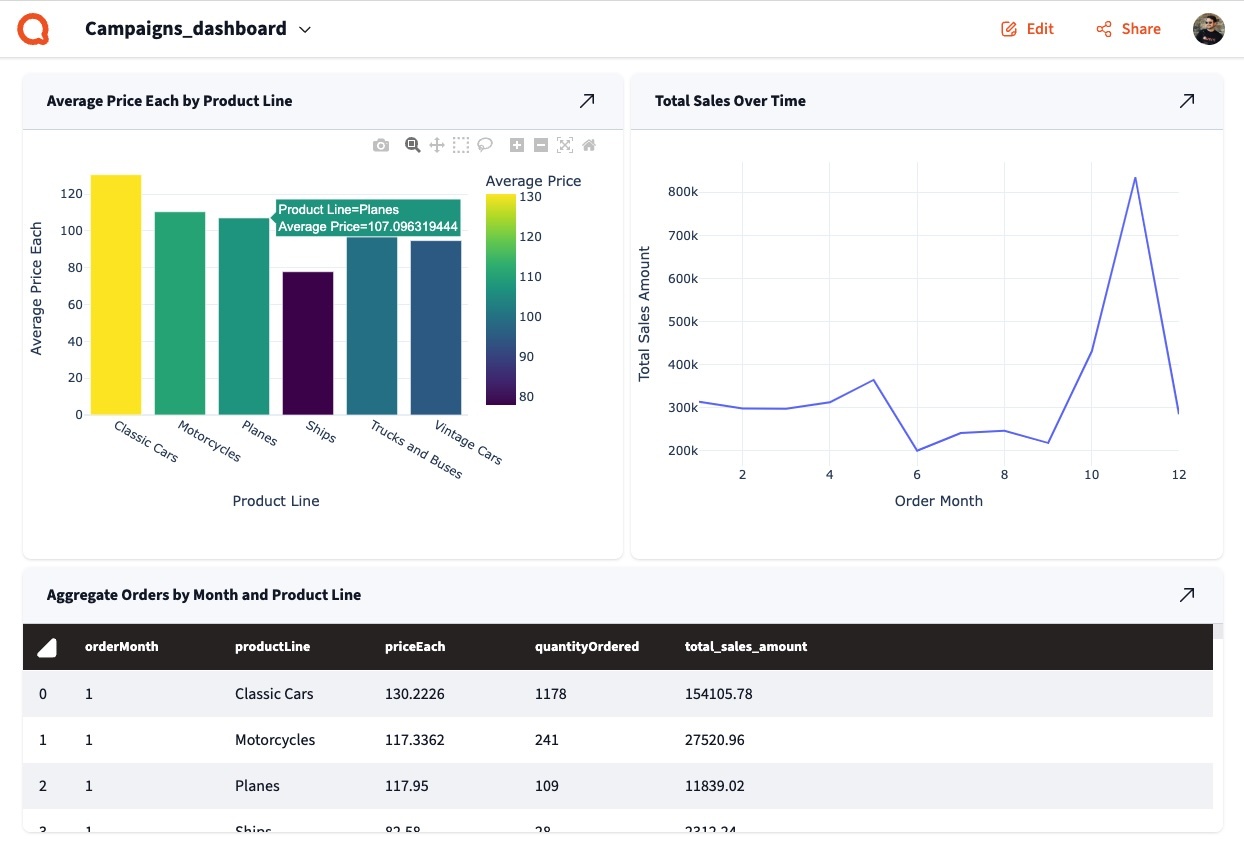Download bar chart as image via camera icon
Screen dimensions: 1244x853
381,145
